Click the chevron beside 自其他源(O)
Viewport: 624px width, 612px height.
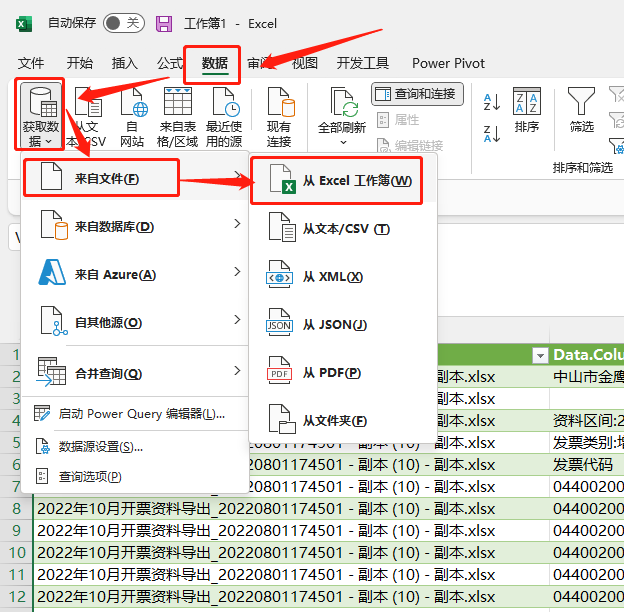pyautogui.click(x=237, y=320)
